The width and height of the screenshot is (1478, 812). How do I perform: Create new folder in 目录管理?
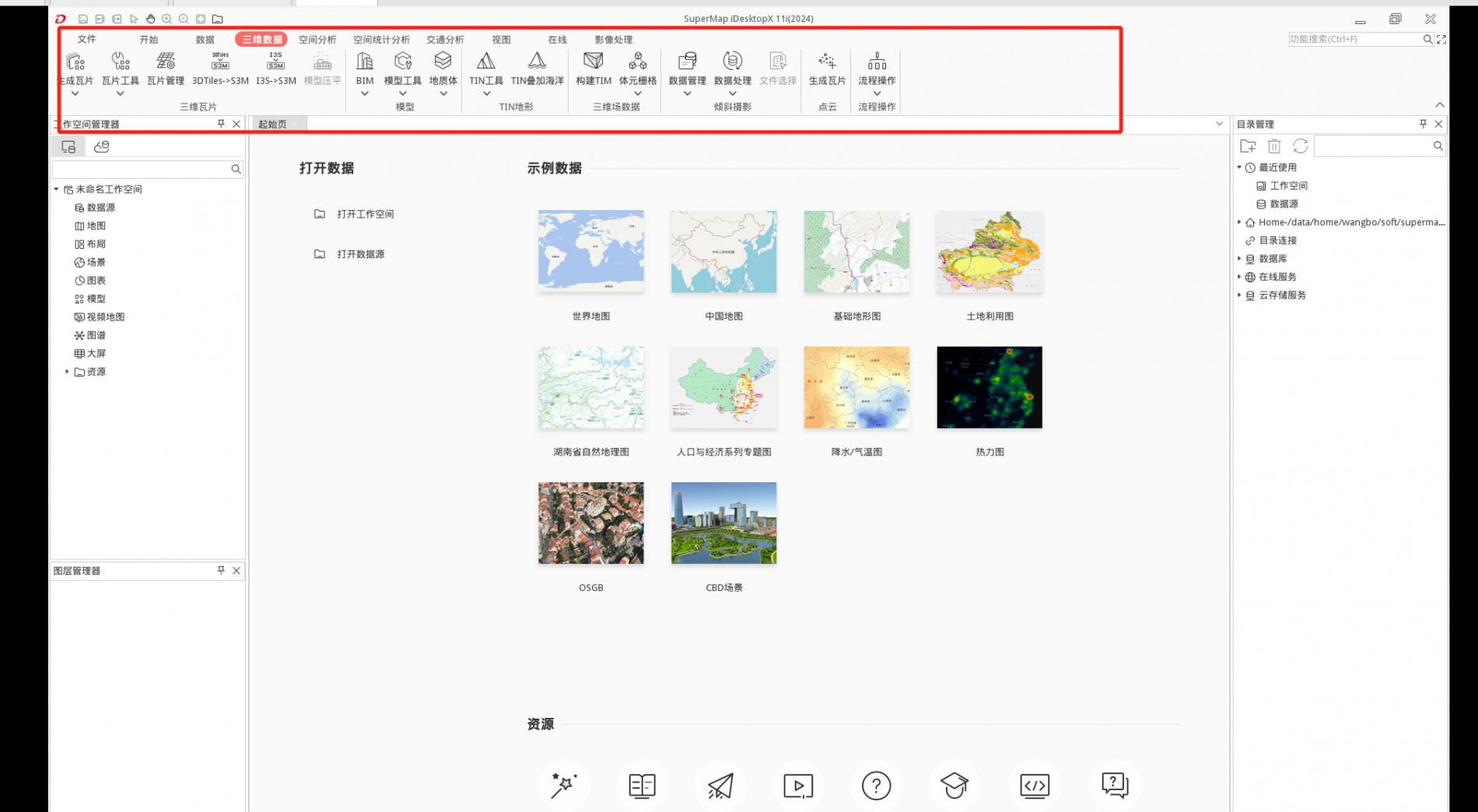coord(1248,146)
